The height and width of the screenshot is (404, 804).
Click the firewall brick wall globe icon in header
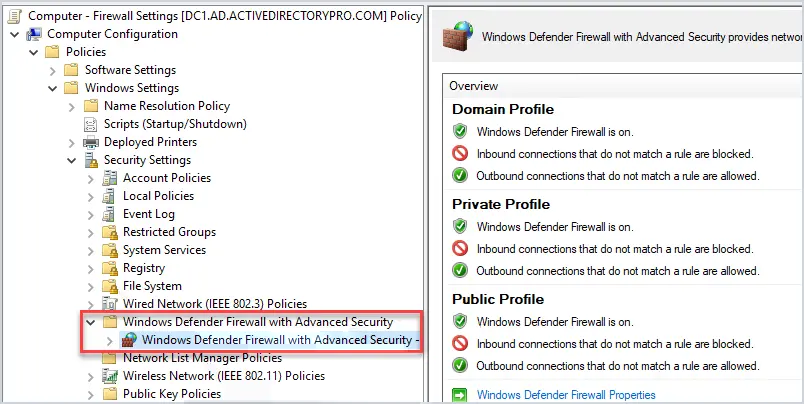coord(457,37)
